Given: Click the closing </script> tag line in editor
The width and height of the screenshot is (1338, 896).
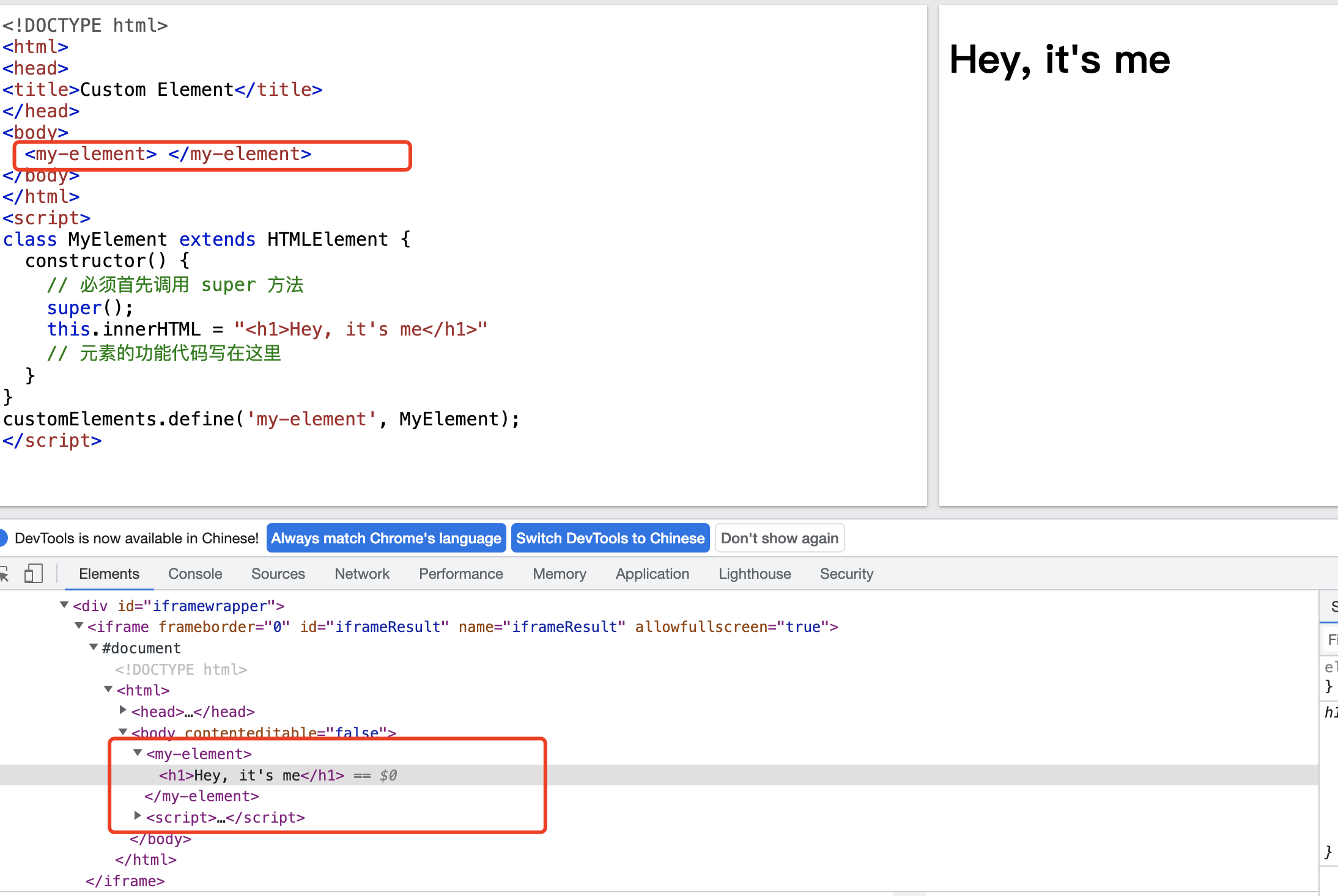Looking at the screenshot, I should [52, 441].
